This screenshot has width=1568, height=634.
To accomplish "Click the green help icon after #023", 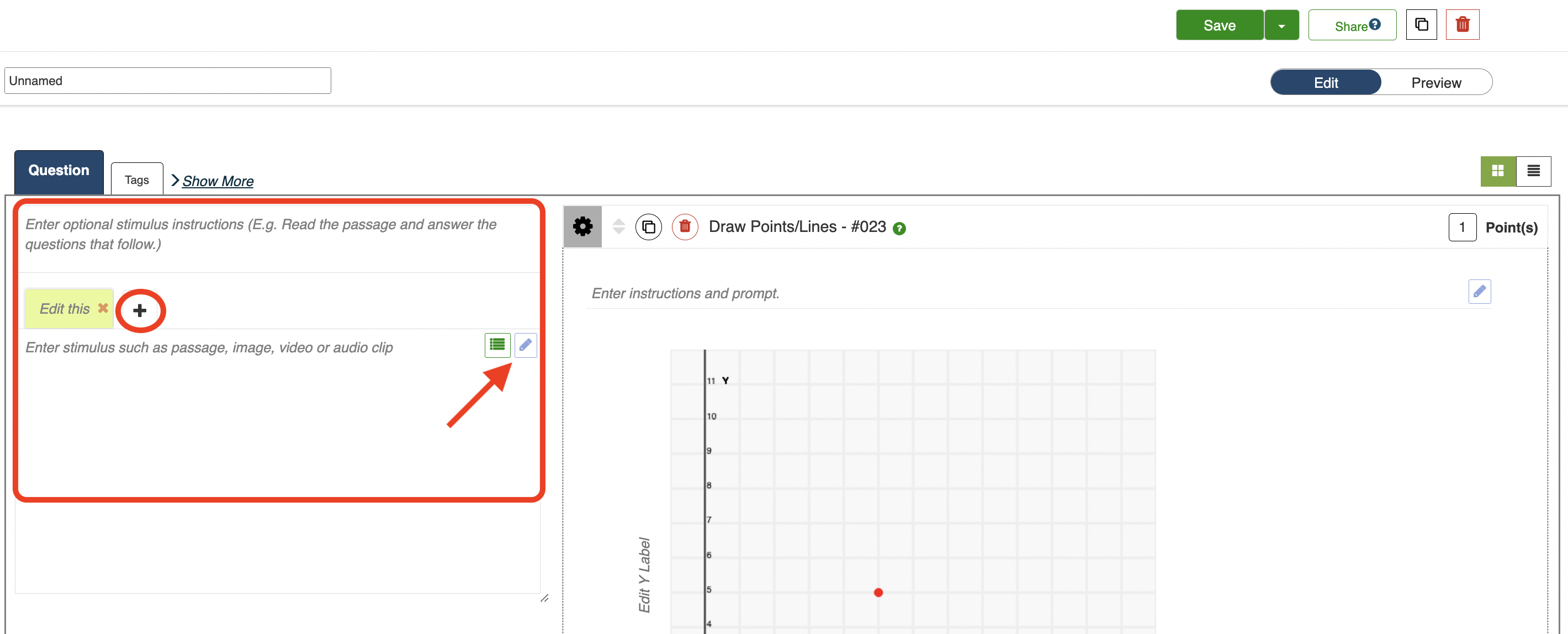I will 898,229.
